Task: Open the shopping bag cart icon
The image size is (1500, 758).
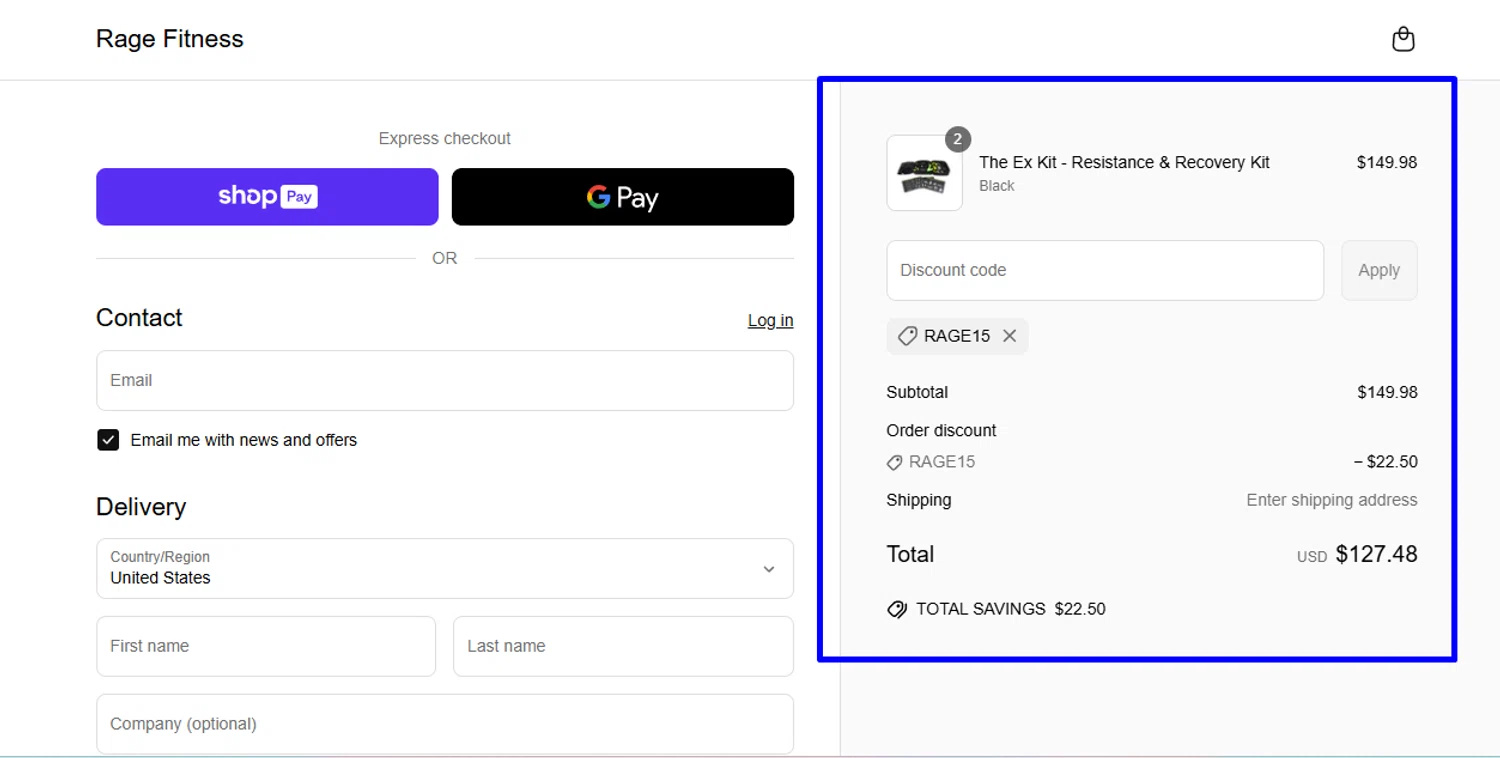Action: click(1403, 39)
